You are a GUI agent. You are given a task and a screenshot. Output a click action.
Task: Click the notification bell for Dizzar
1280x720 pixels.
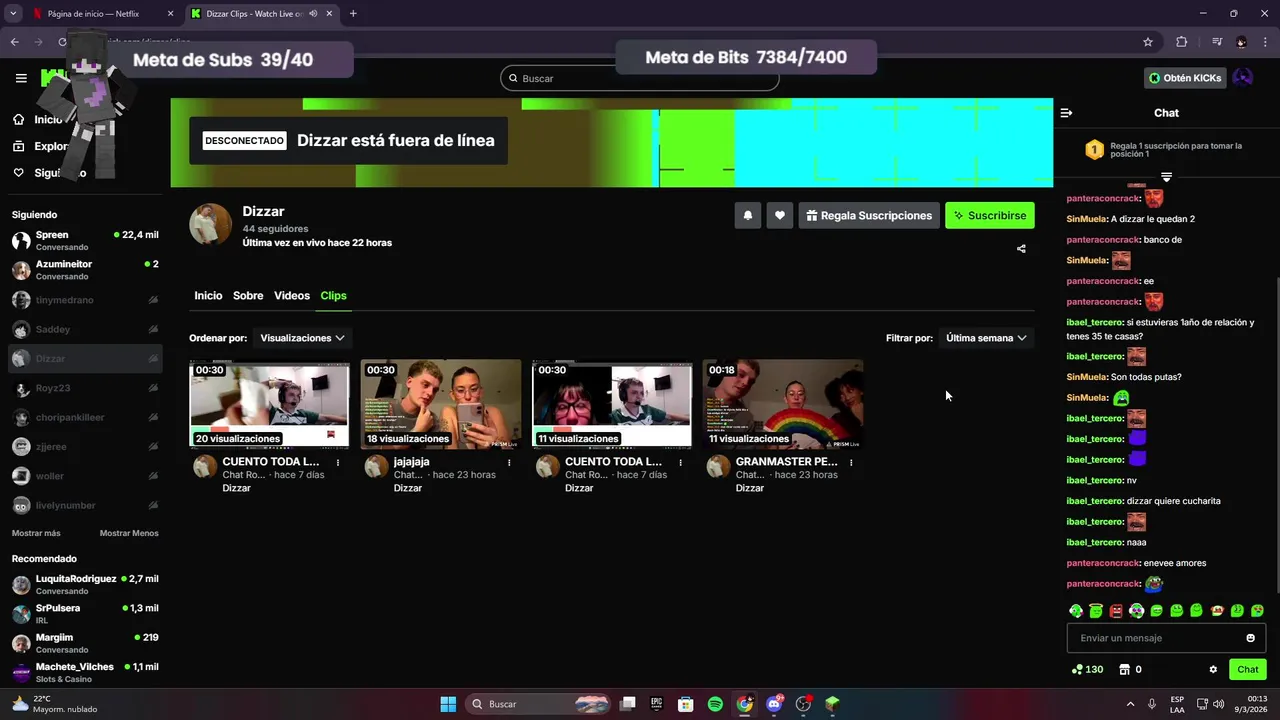pyautogui.click(x=747, y=215)
